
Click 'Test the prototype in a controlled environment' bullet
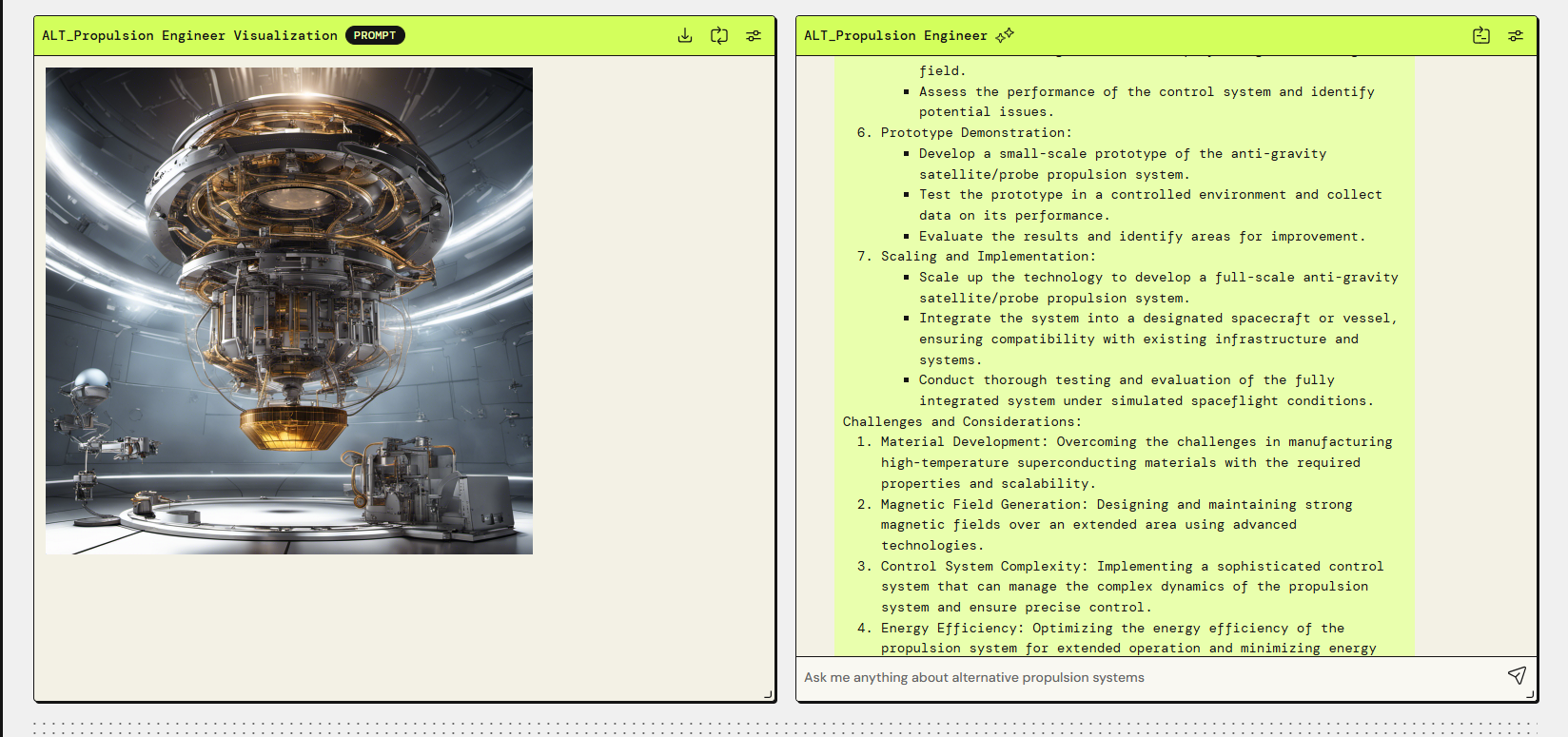(1150, 204)
